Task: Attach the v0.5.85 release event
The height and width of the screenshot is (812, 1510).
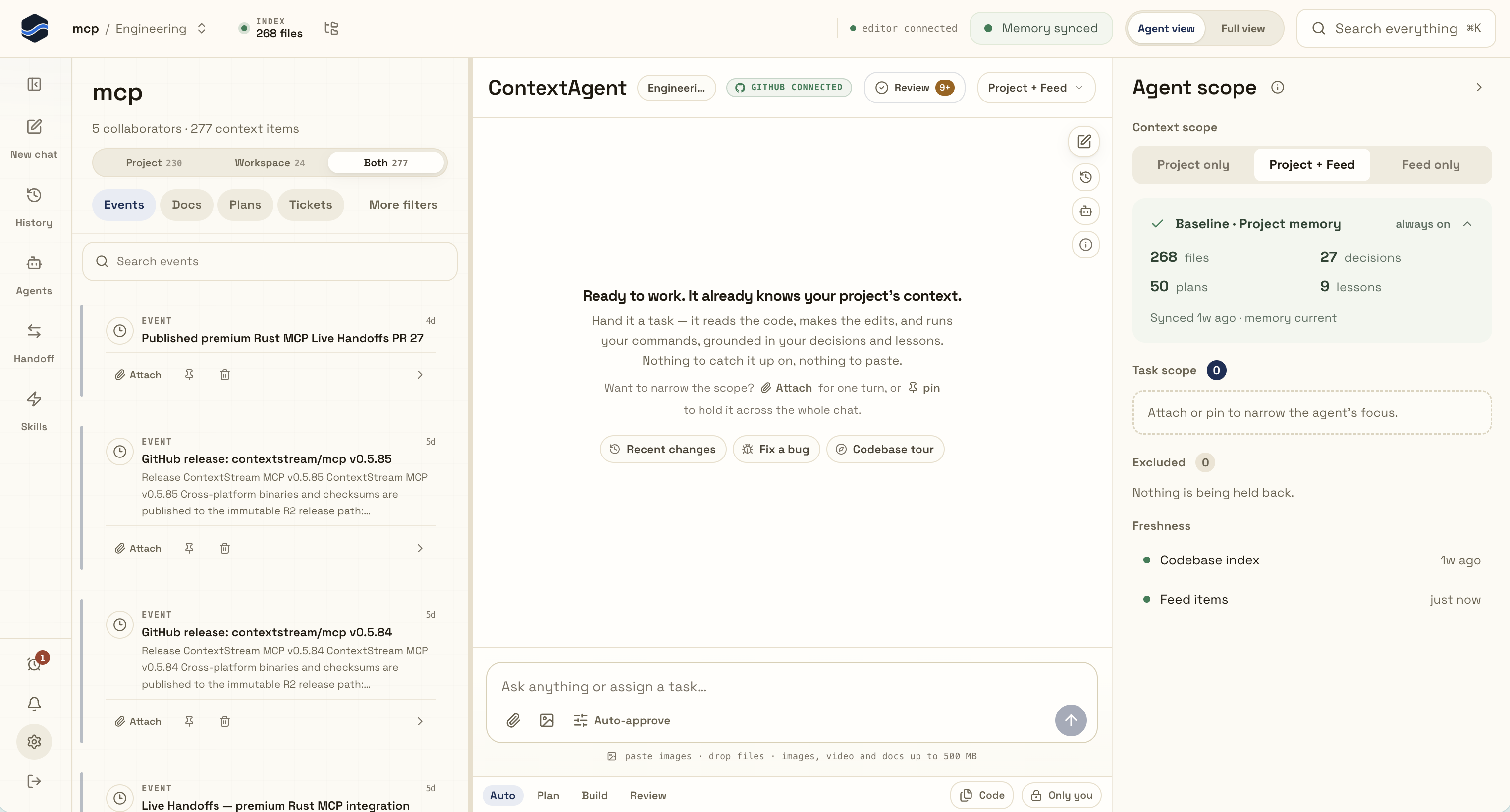Action: pyautogui.click(x=138, y=548)
